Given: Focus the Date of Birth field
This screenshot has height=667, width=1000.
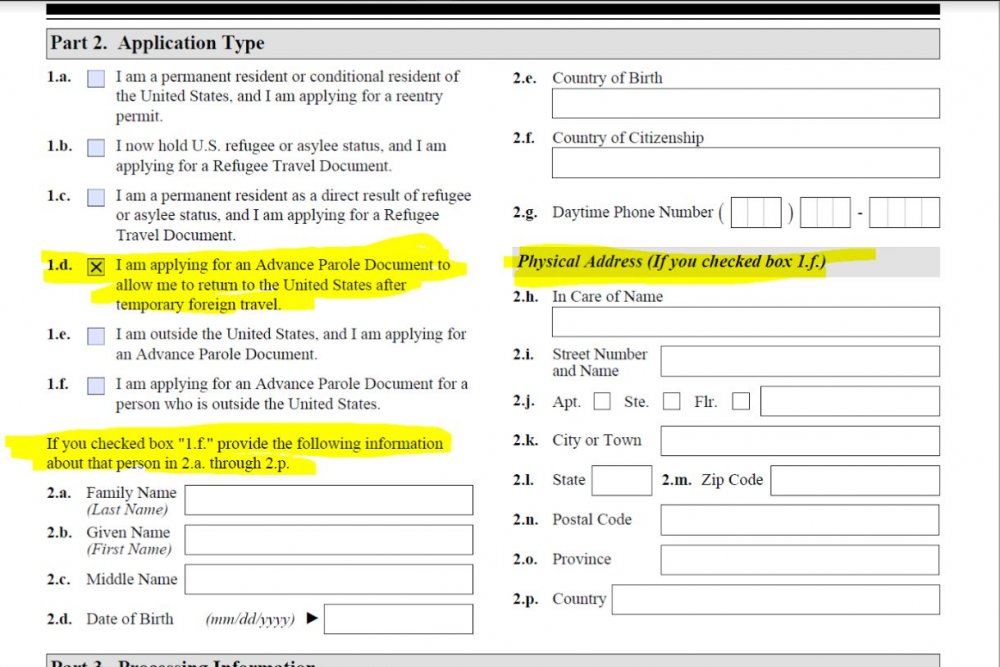Looking at the screenshot, I should coord(398,619).
